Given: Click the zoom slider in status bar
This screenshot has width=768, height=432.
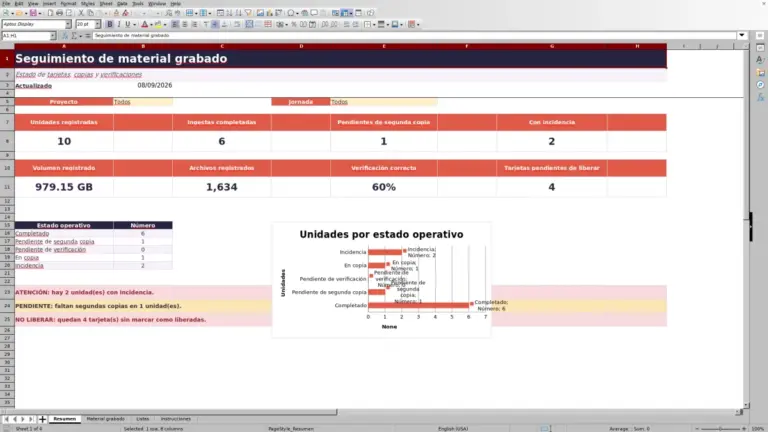Looking at the screenshot, I should 720,429.
